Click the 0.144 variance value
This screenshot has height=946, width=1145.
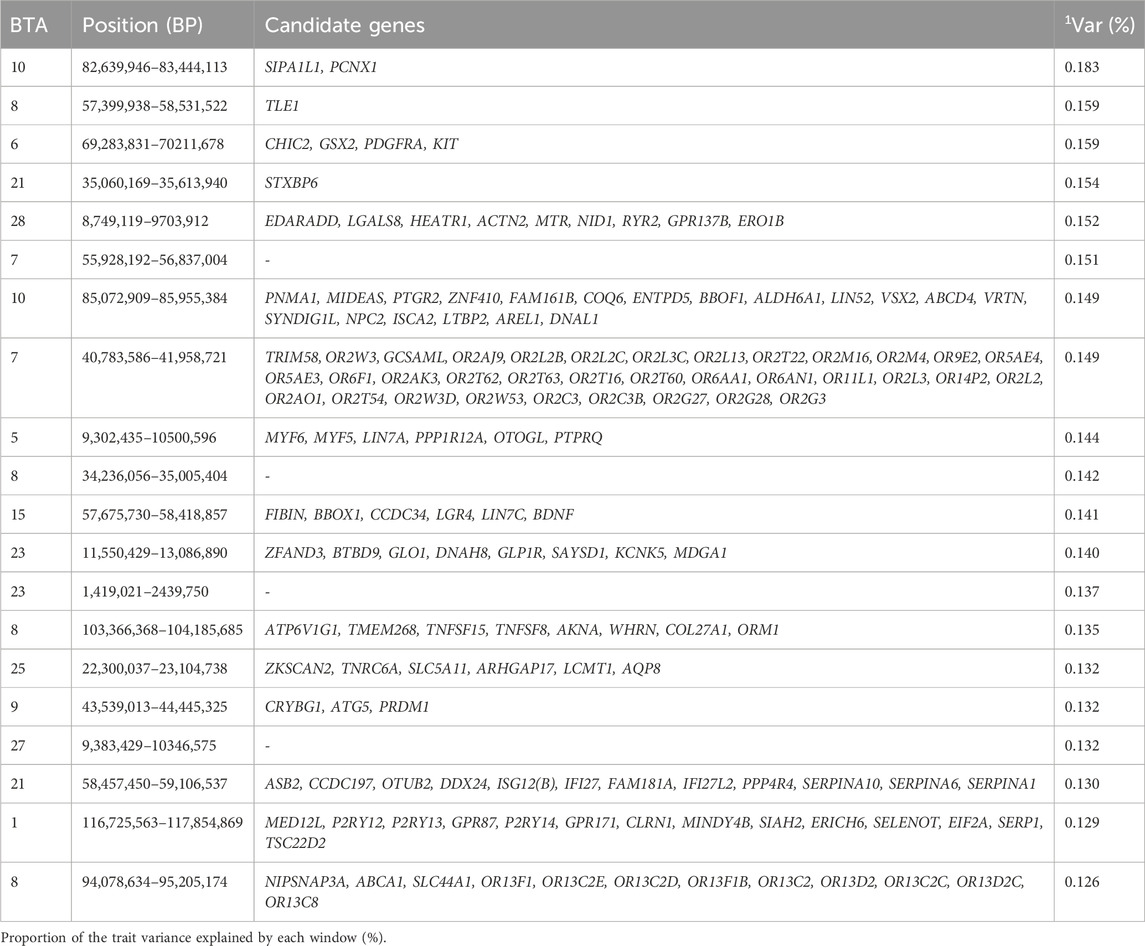coord(1081,438)
